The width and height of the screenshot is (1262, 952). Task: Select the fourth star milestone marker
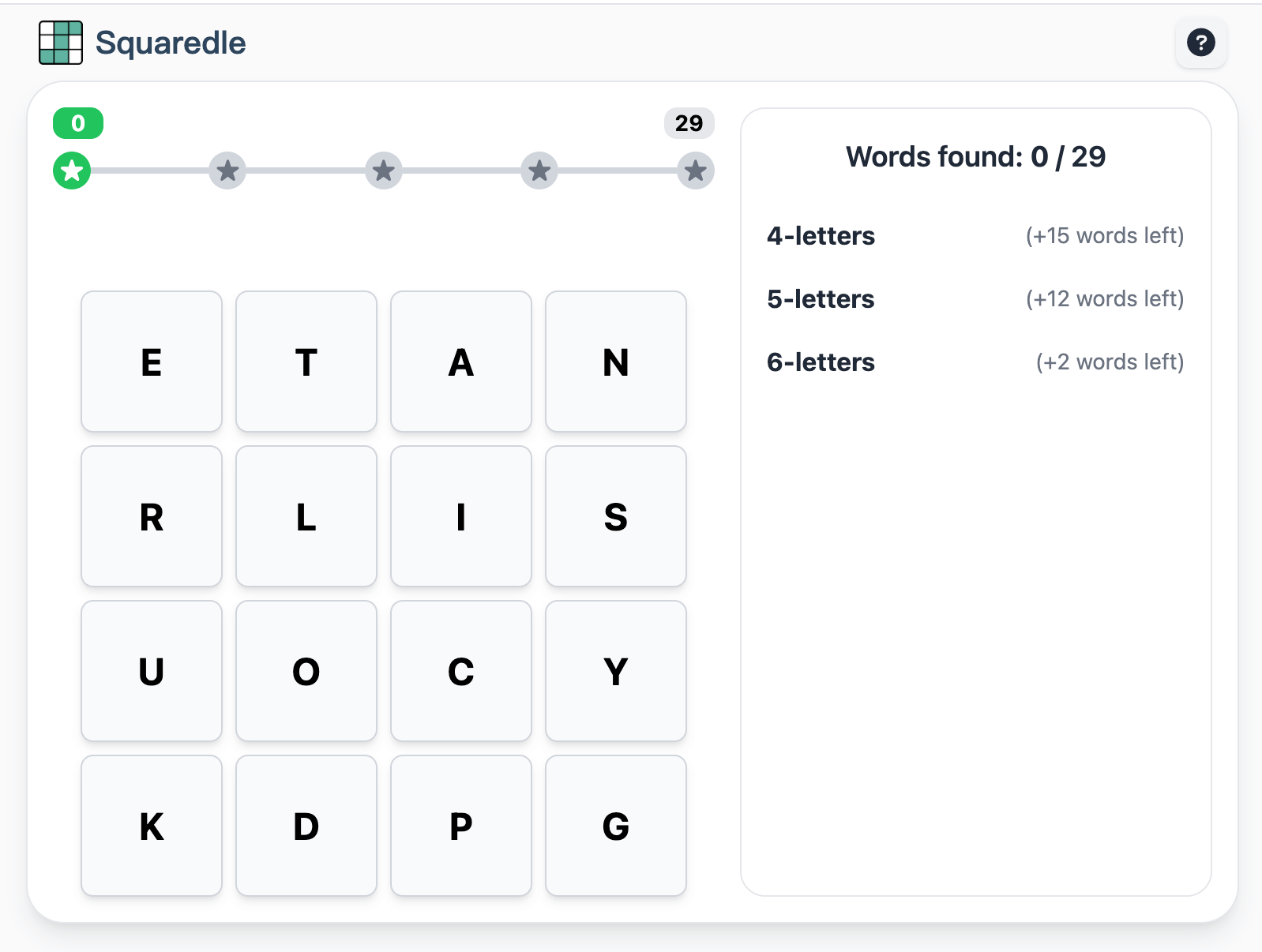point(539,170)
